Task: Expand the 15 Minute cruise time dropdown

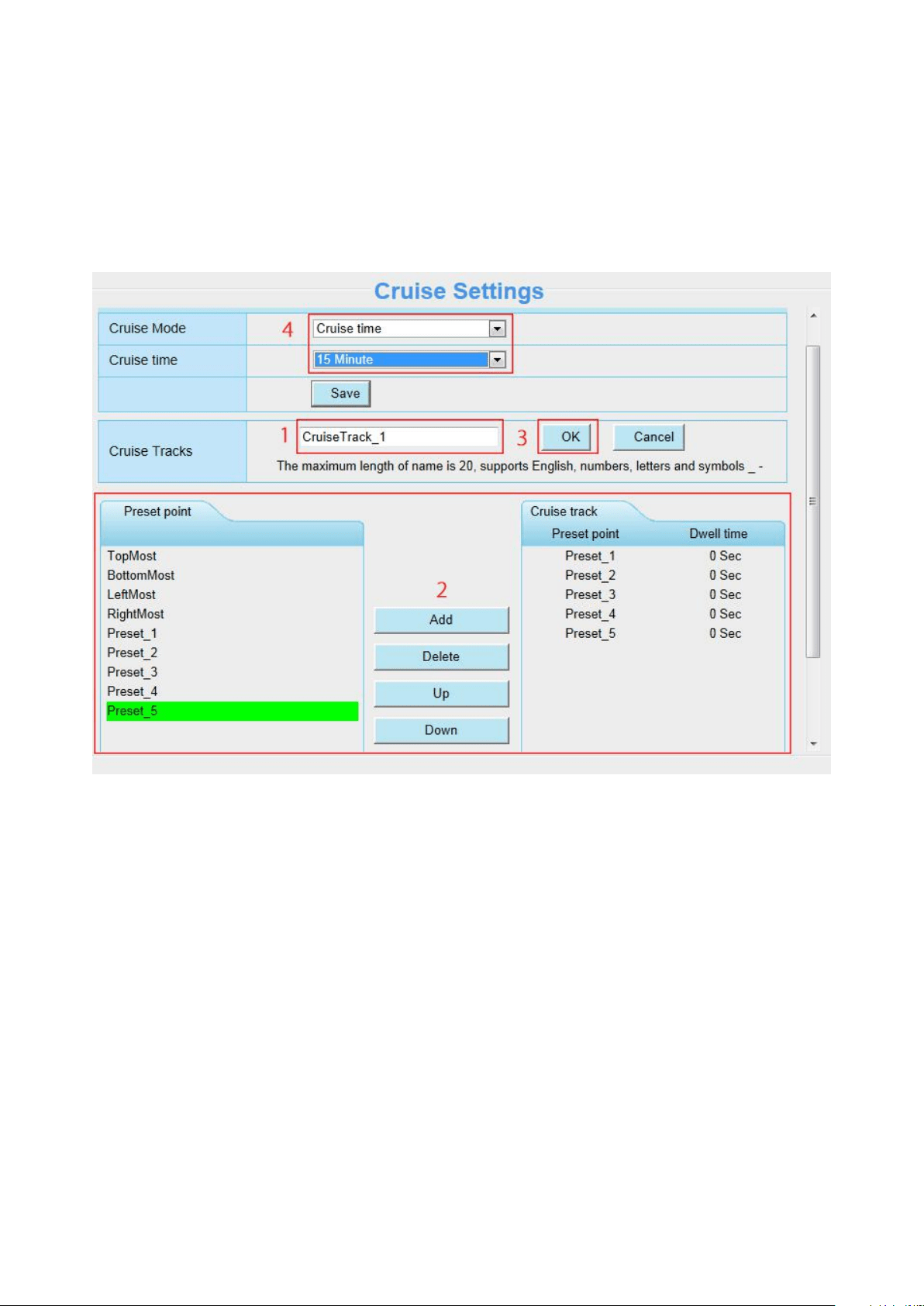Action: point(409,360)
